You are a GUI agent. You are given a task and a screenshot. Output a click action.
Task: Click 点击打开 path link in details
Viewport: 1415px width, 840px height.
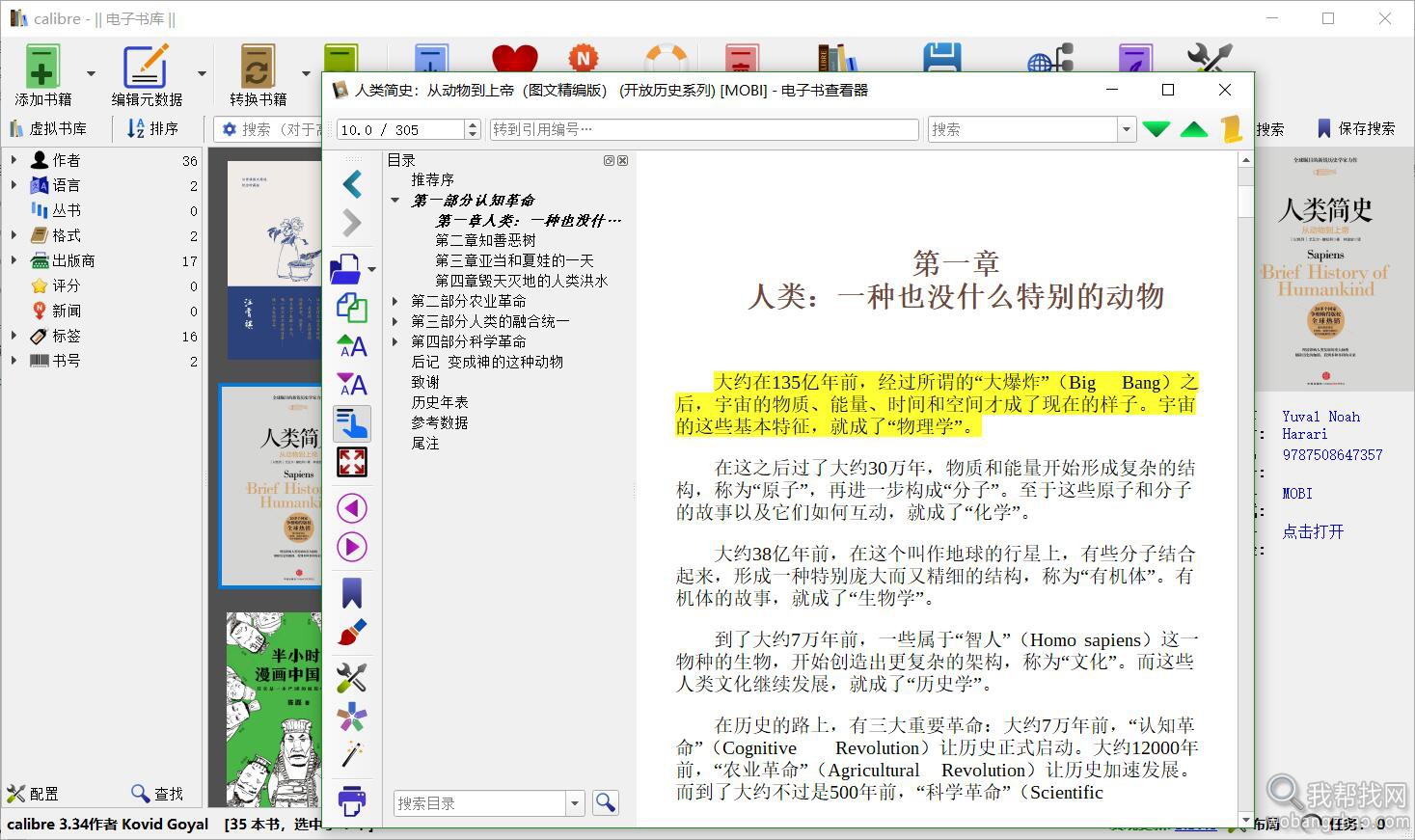pyautogui.click(x=1313, y=531)
